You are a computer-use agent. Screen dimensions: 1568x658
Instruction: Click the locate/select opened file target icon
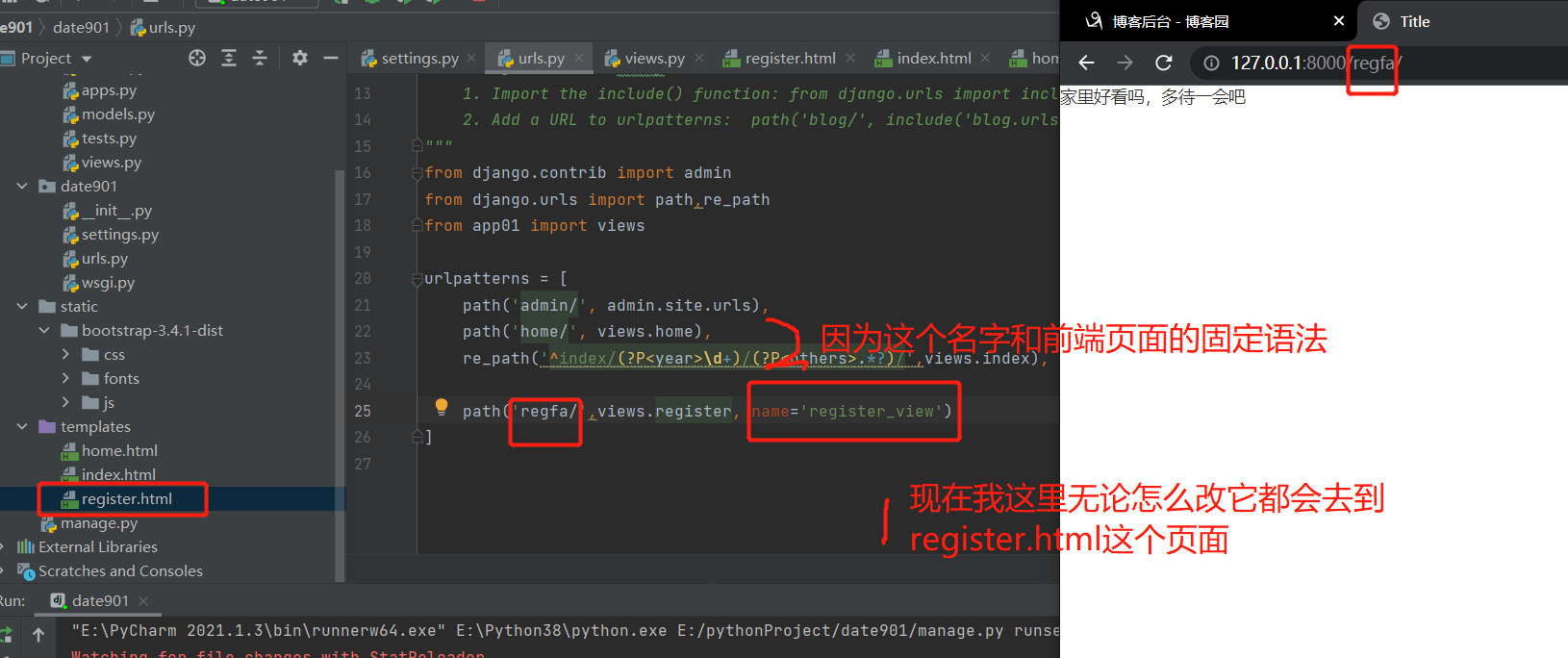197,58
